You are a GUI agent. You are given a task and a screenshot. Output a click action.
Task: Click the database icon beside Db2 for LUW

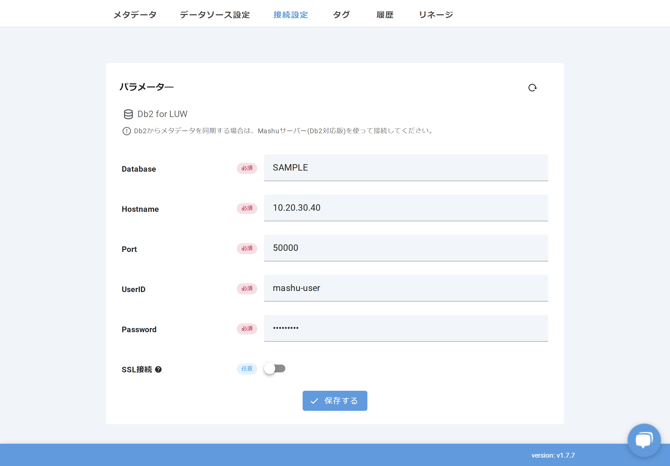[128, 114]
